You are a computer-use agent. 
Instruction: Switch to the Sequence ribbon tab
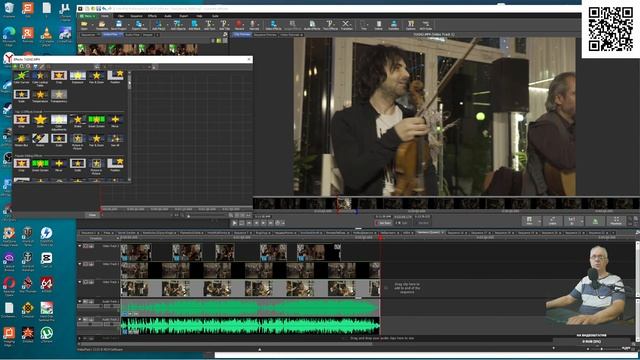(136, 16)
